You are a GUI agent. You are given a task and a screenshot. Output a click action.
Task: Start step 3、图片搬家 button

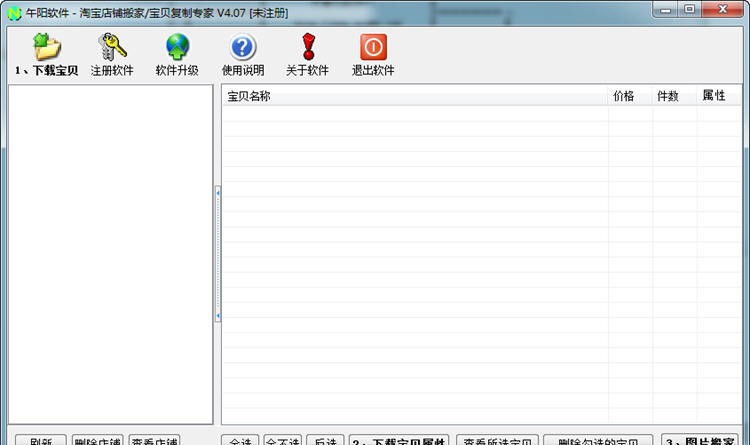pos(700,440)
